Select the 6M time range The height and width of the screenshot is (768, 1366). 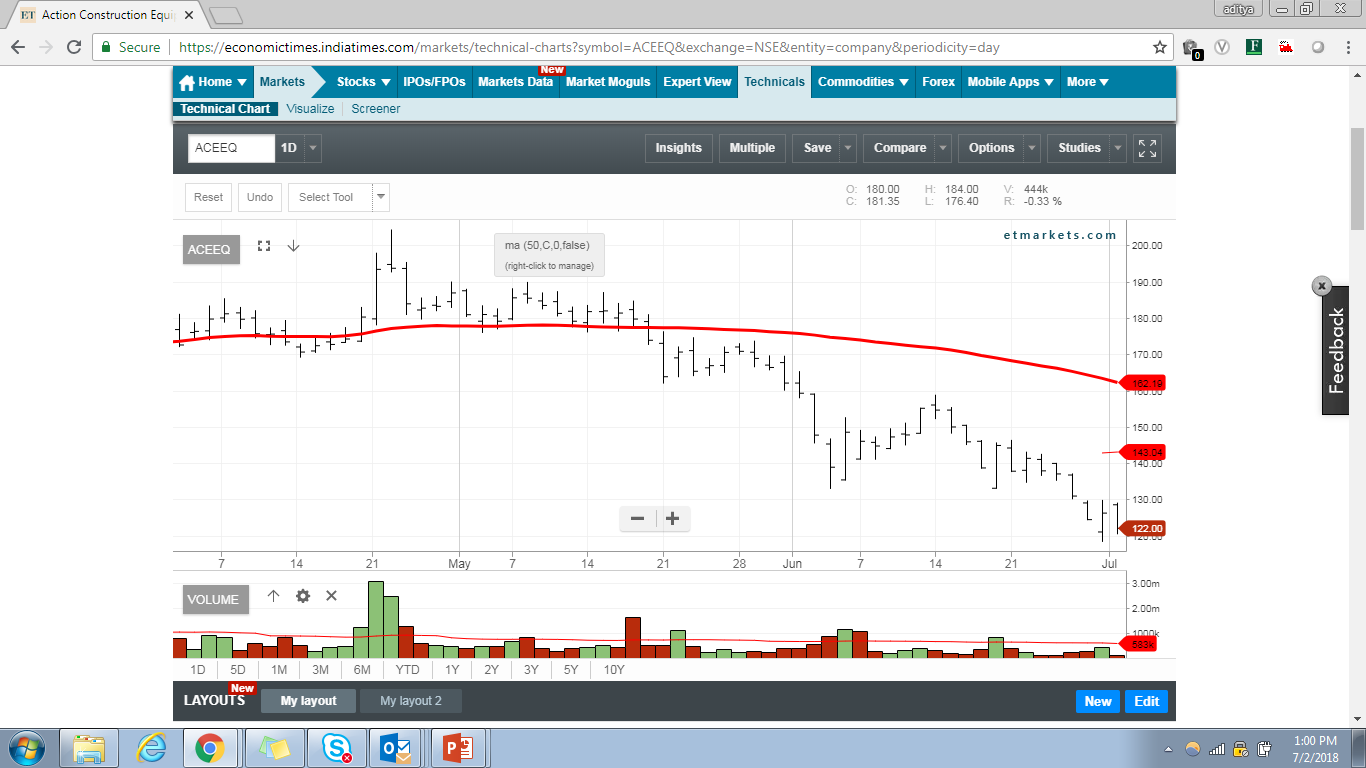[x=362, y=670]
